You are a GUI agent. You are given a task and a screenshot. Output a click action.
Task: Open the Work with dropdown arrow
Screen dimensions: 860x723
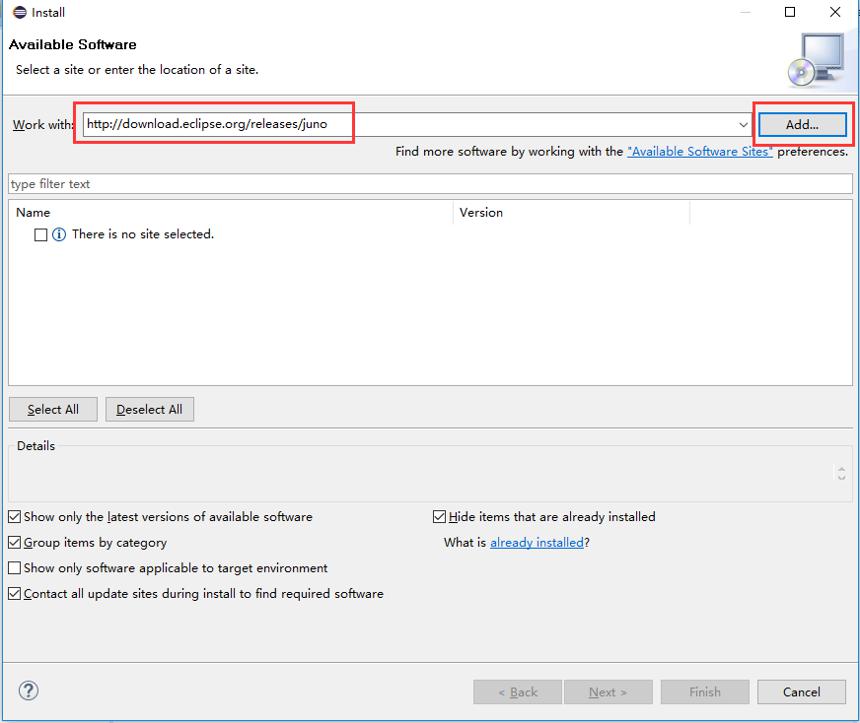743,125
